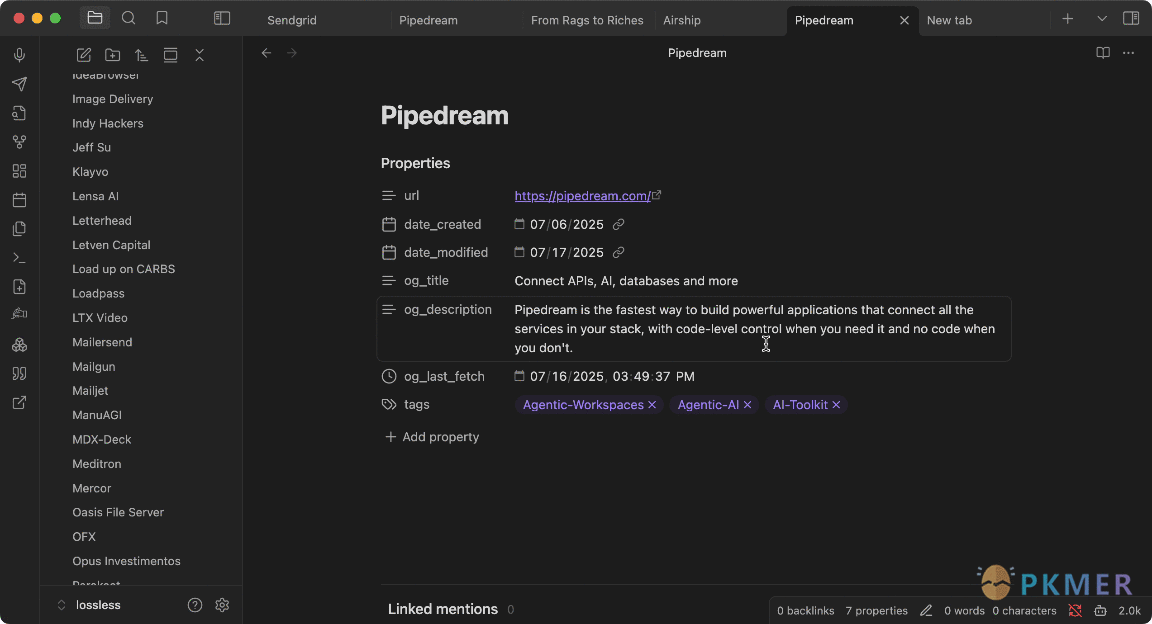
Task: Open the canvas grid ribbon icon
Action: (x=20, y=171)
